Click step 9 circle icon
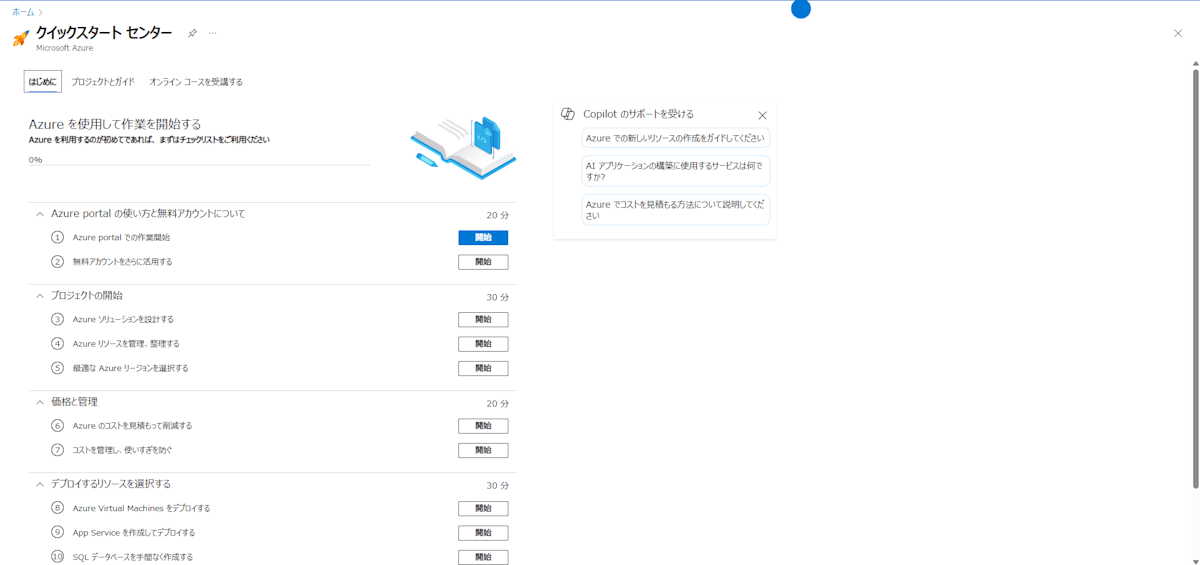Screen dimensions: 1200x565 tap(57, 532)
